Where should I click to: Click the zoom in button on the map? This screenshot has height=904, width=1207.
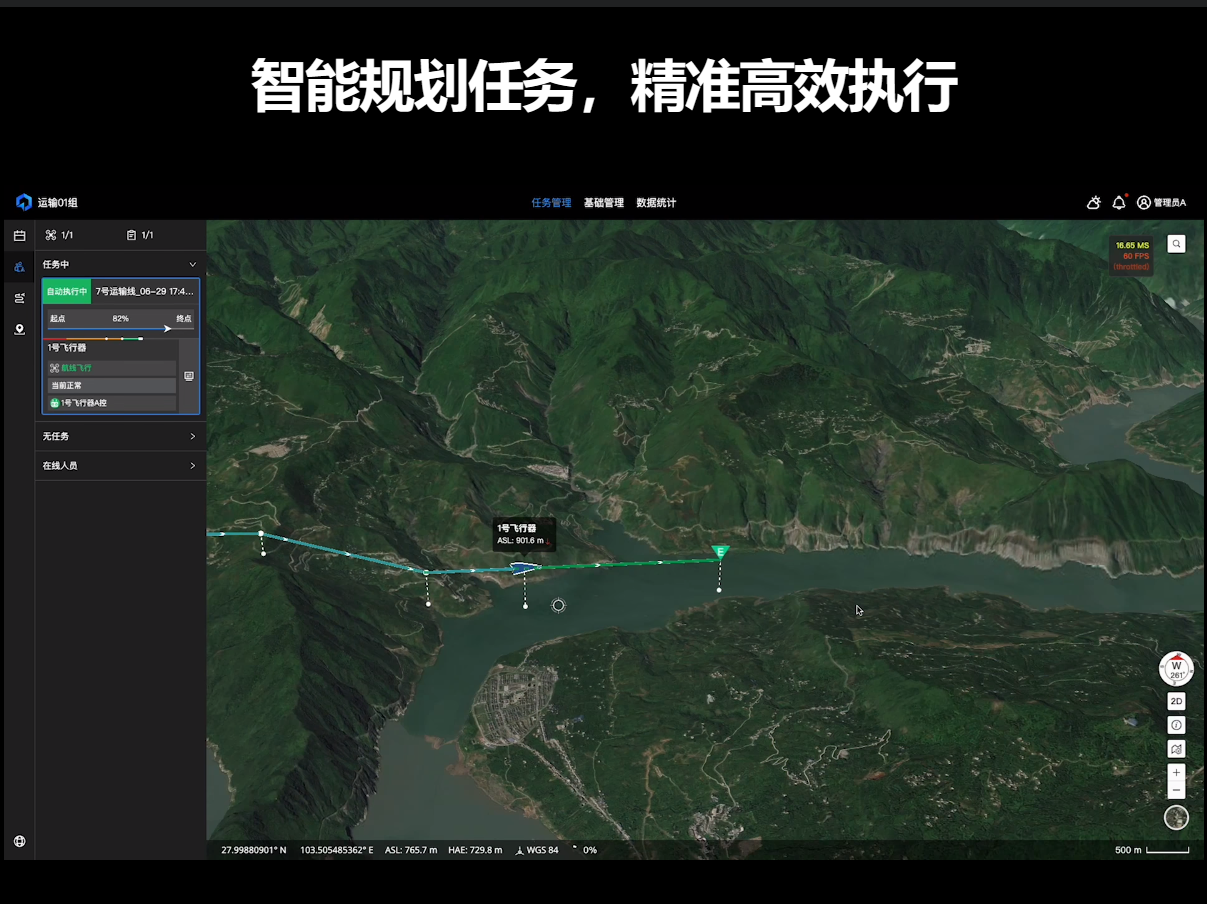(1176, 772)
